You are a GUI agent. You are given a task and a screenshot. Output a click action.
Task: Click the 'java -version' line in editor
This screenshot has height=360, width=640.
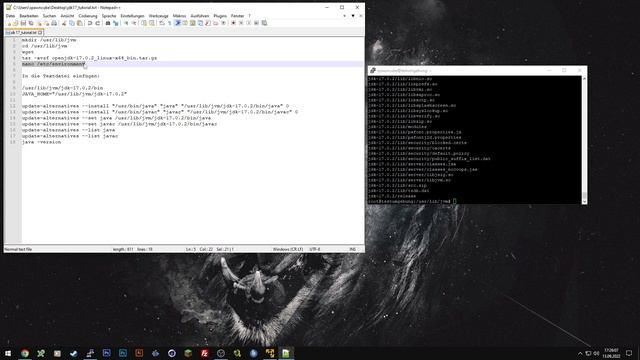(x=41, y=142)
